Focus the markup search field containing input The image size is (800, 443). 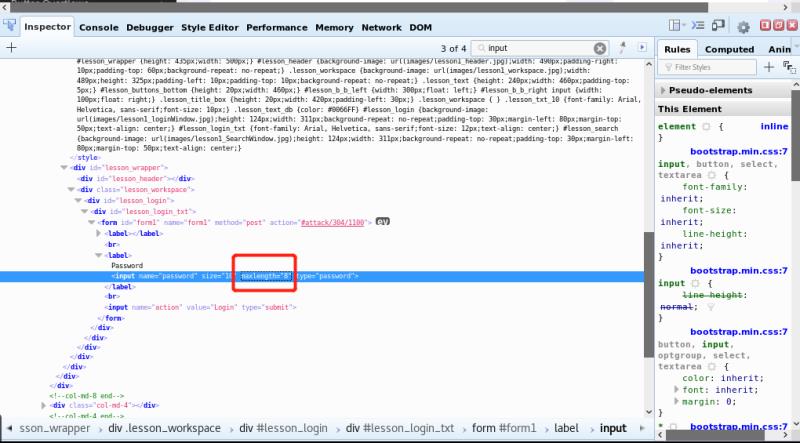pos(538,48)
